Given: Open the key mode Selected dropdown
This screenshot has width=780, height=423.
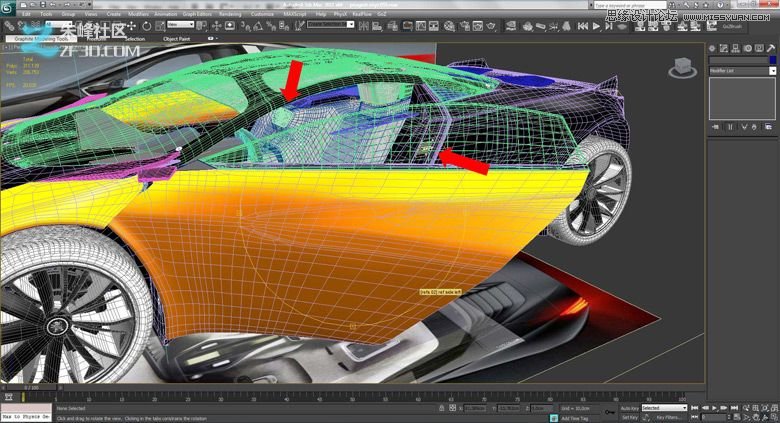Looking at the screenshot, I should point(664,408).
